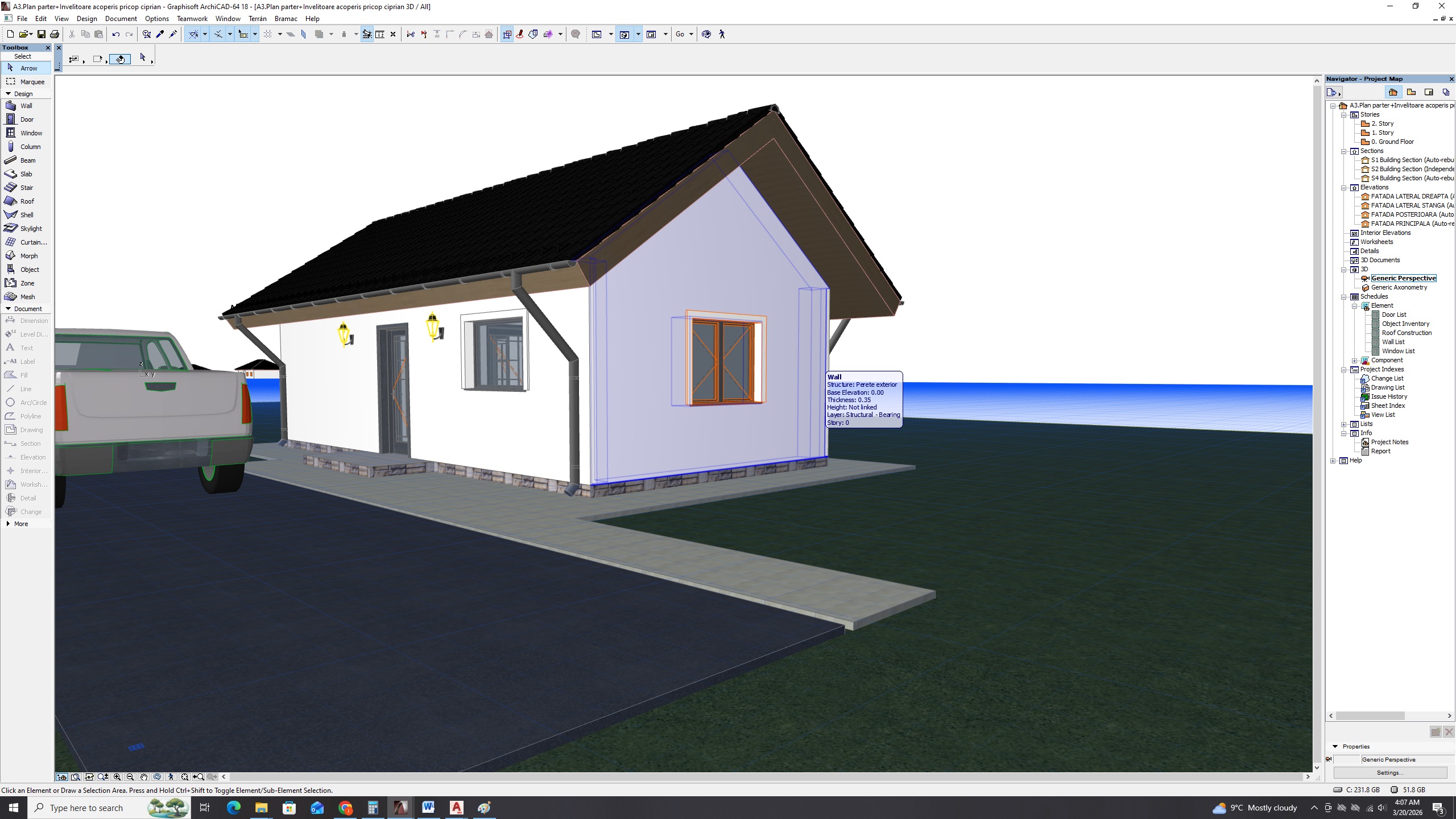Click the Save floppy disk icon

tap(41, 34)
